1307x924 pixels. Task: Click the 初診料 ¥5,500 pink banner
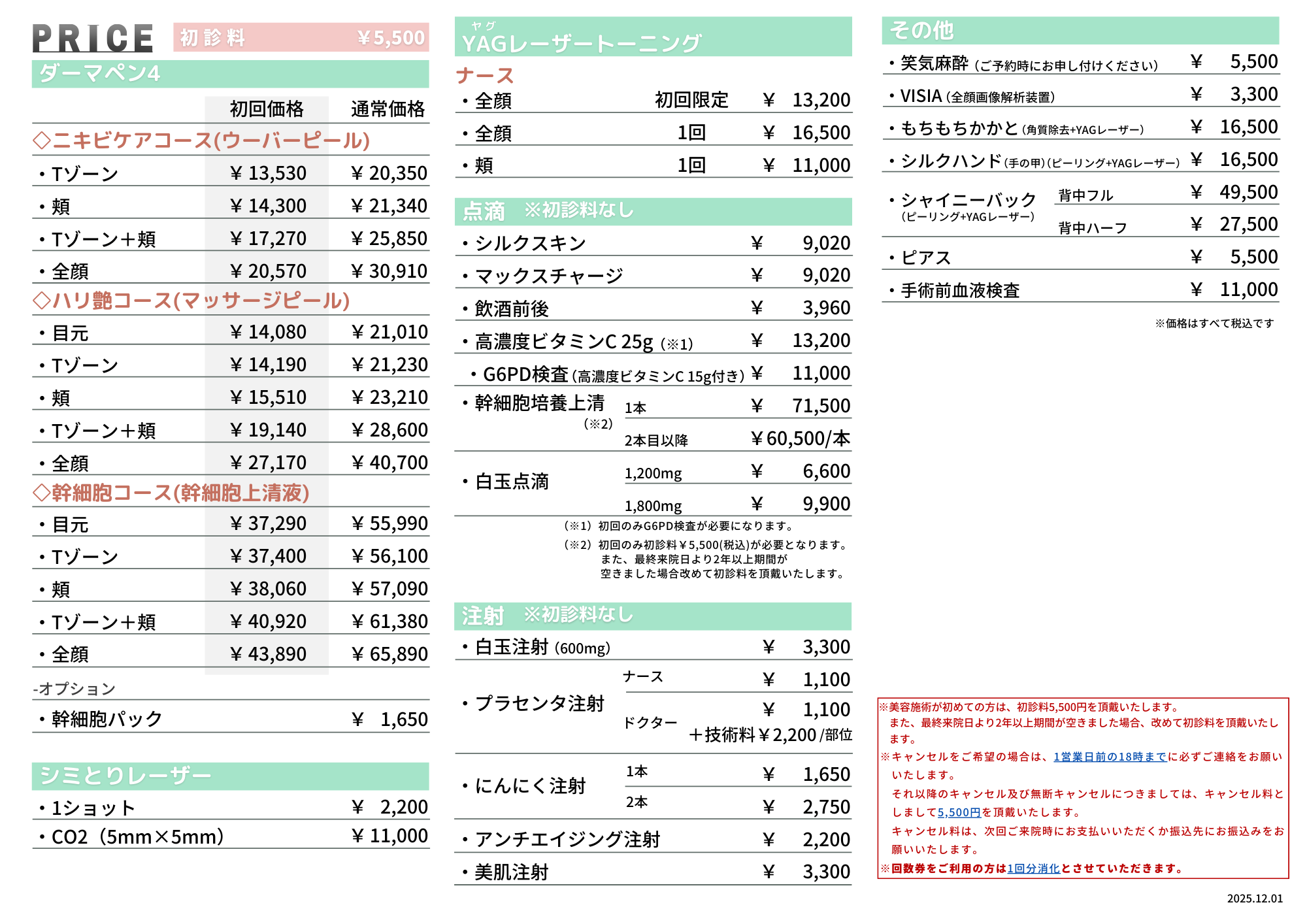click(x=301, y=37)
